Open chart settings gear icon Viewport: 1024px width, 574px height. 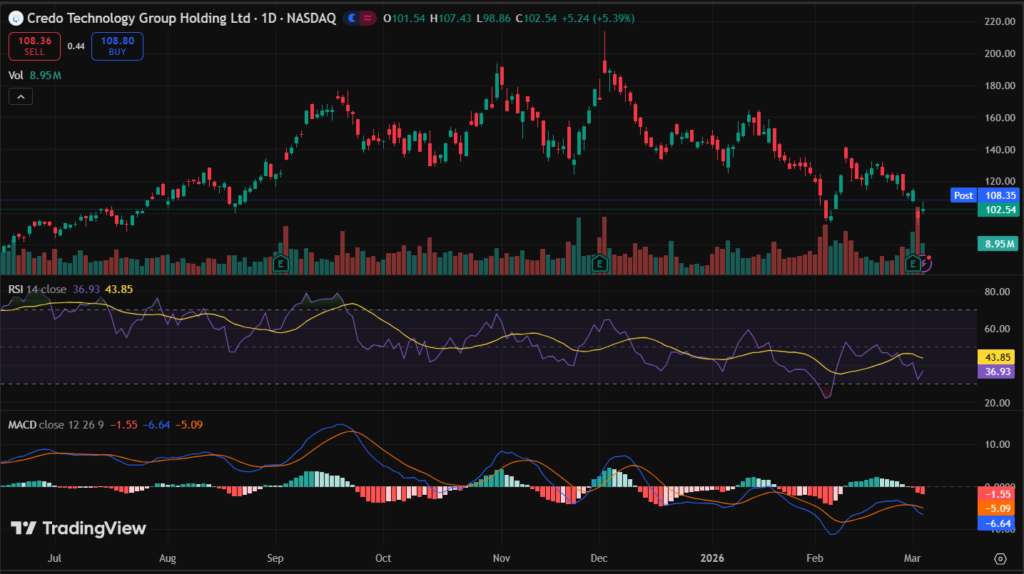point(999,557)
